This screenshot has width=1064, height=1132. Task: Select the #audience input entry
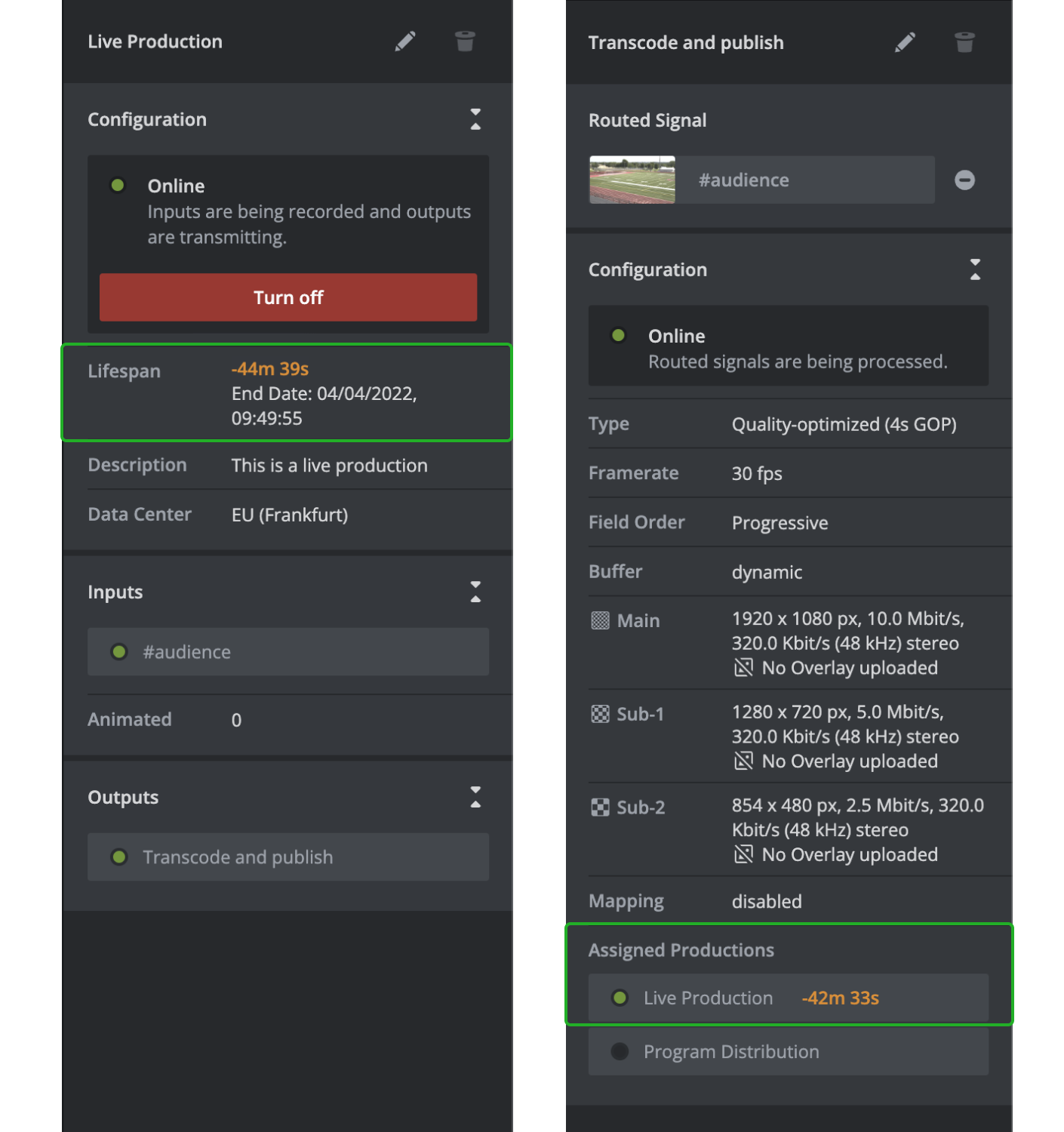(288, 652)
